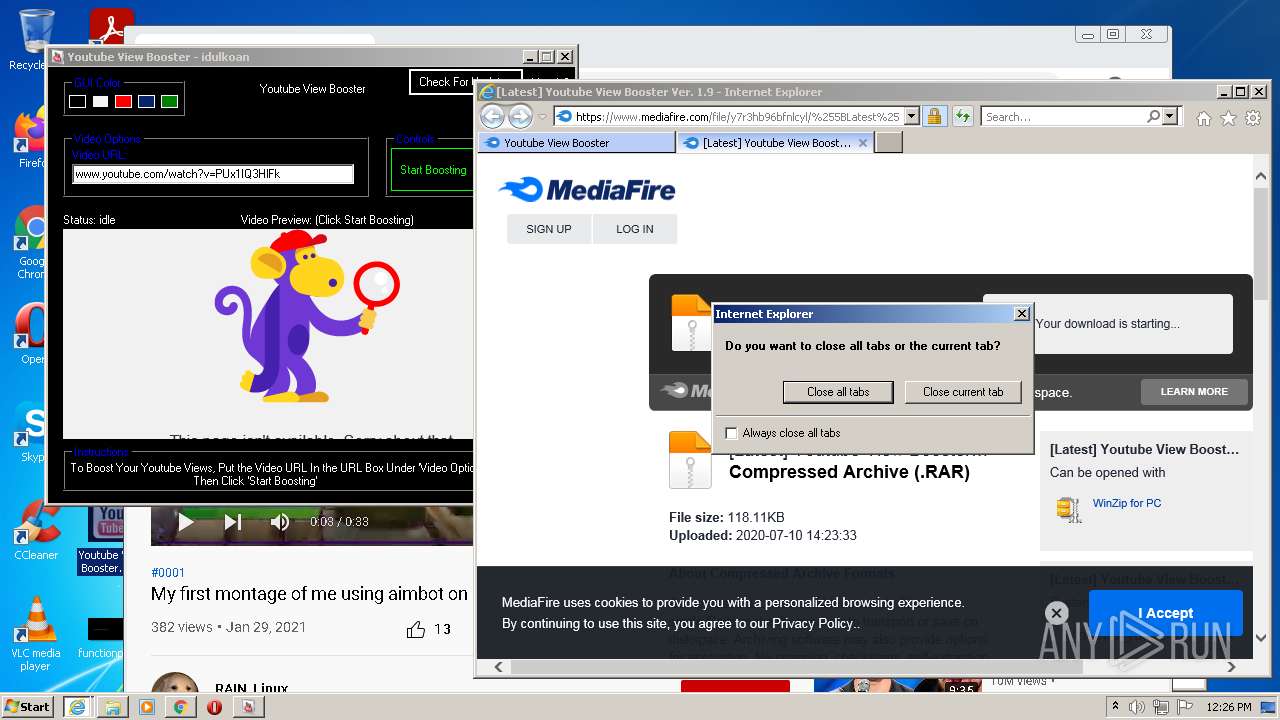Open recent pages dropdown beside Forward arrow

point(543,117)
